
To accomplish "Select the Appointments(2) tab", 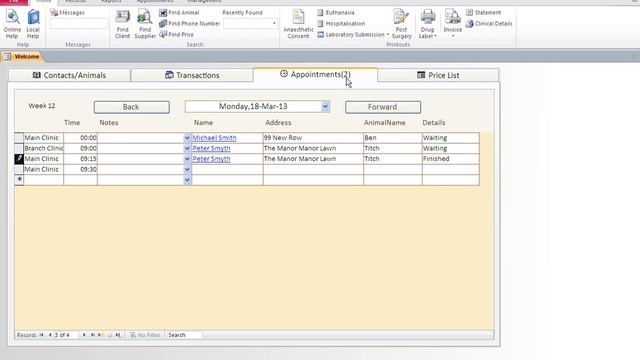I will click(x=315, y=74).
